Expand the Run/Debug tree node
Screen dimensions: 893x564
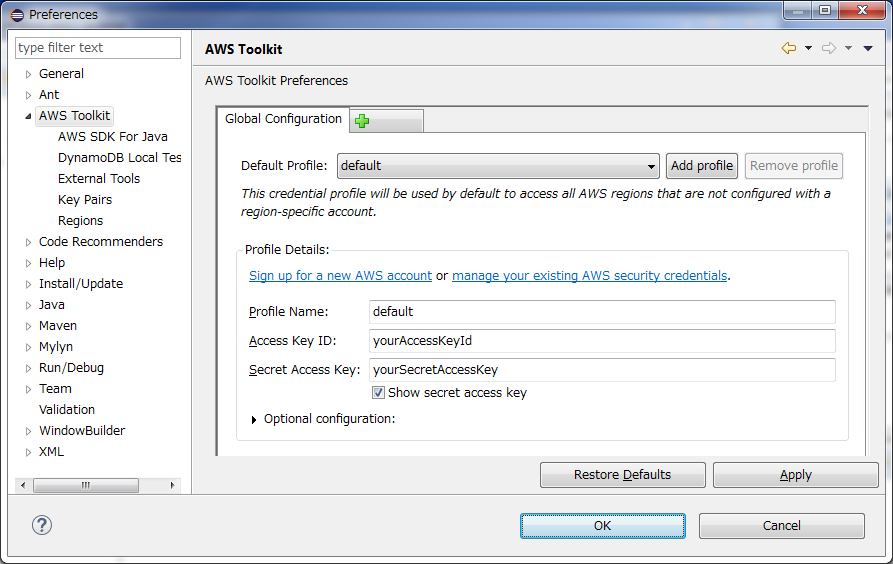28,369
